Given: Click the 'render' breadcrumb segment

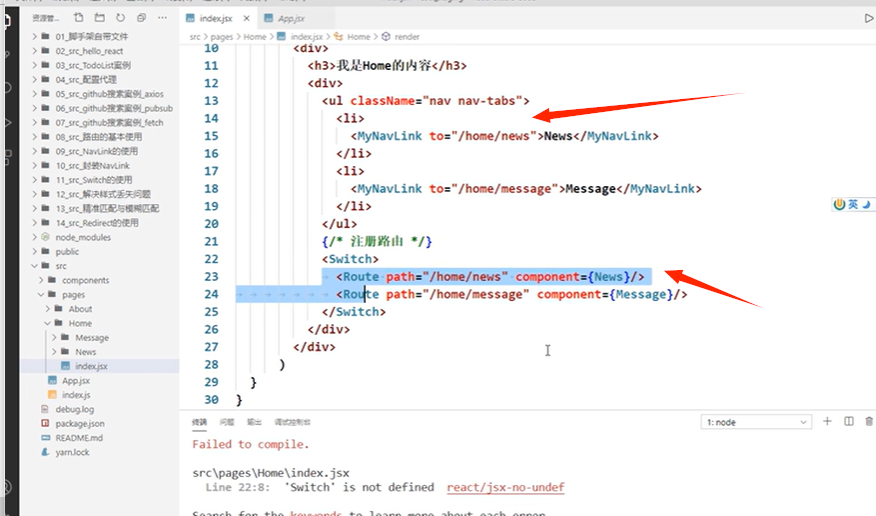Looking at the screenshot, I should point(407,36).
